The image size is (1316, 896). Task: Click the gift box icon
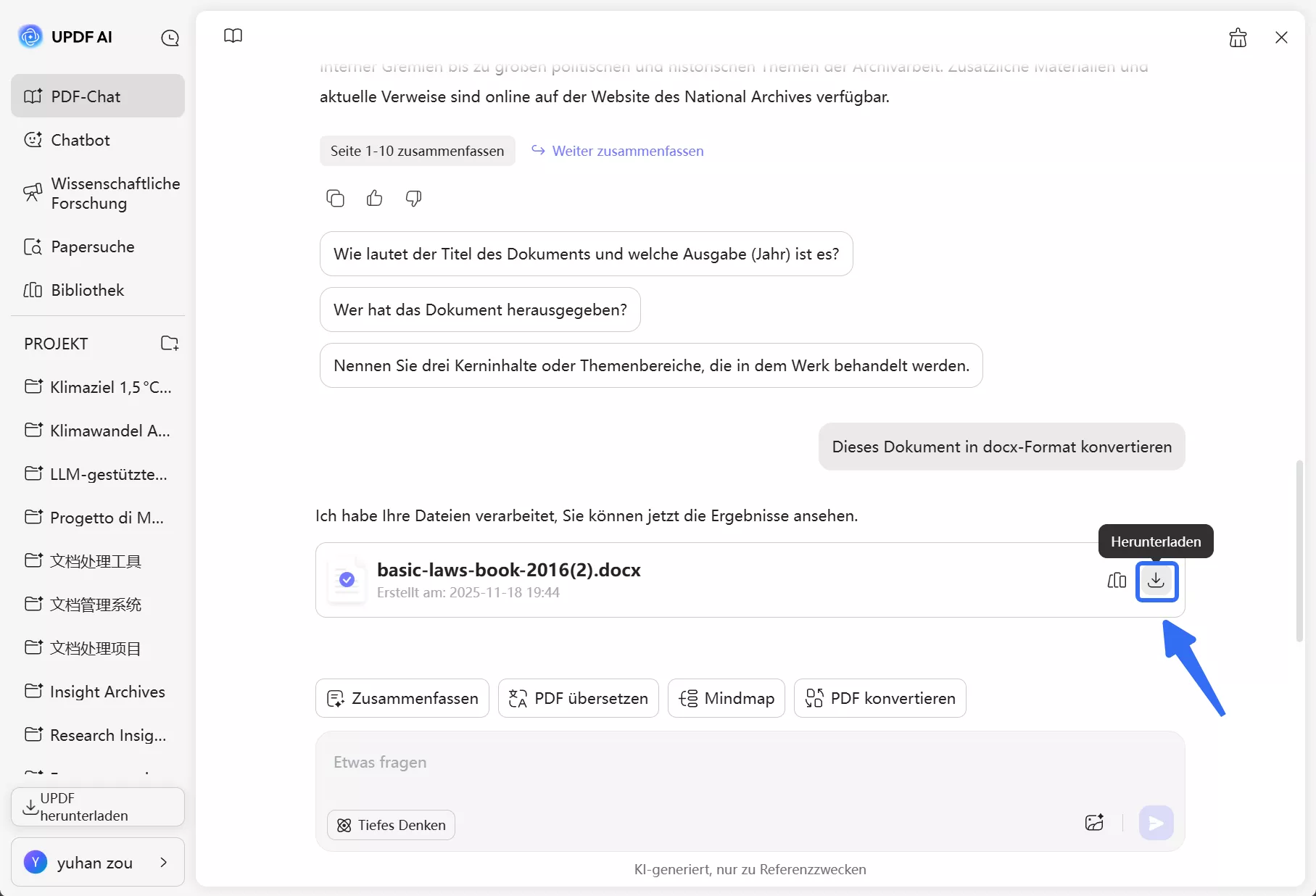[1238, 38]
